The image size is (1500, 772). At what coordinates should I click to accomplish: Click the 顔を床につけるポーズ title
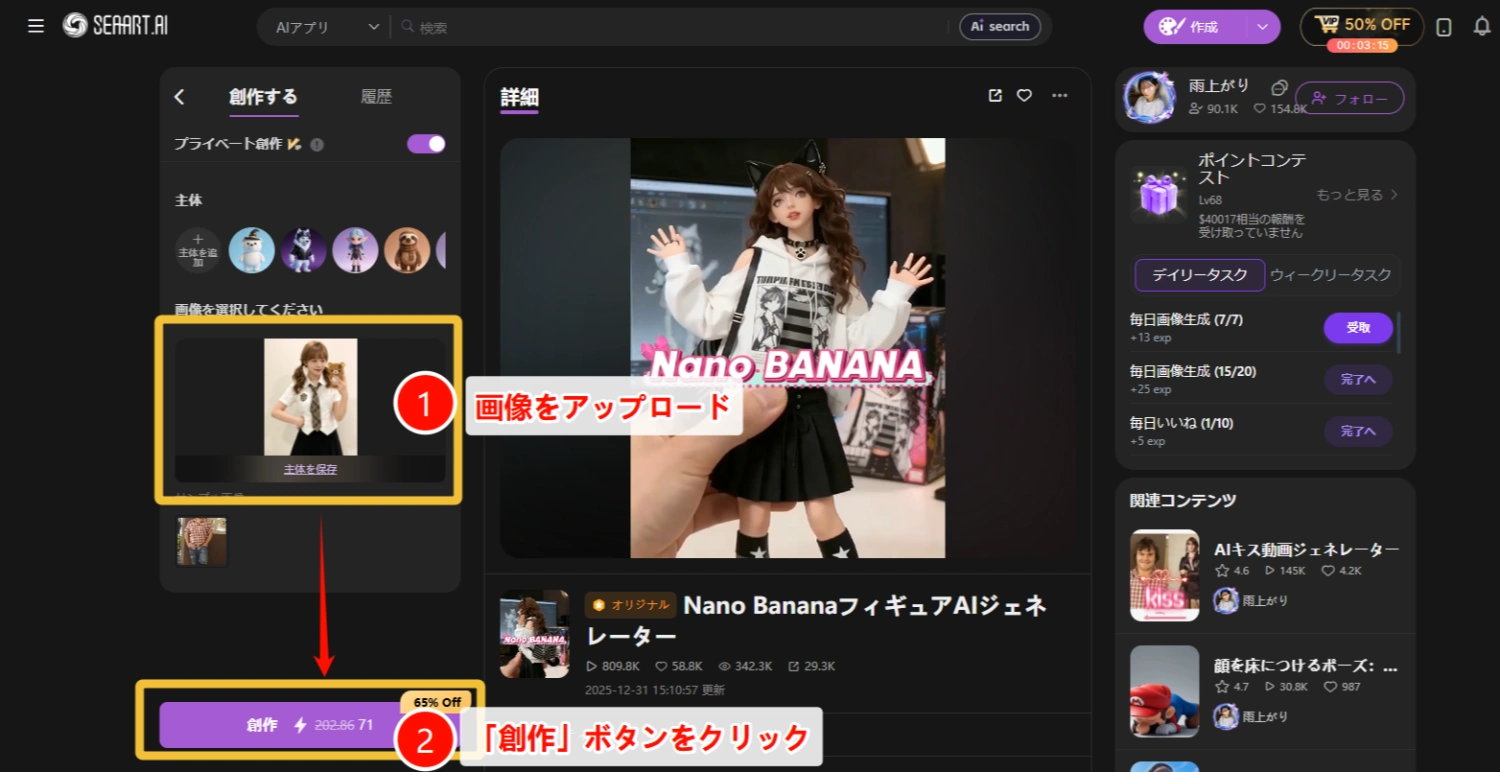point(1306,665)
